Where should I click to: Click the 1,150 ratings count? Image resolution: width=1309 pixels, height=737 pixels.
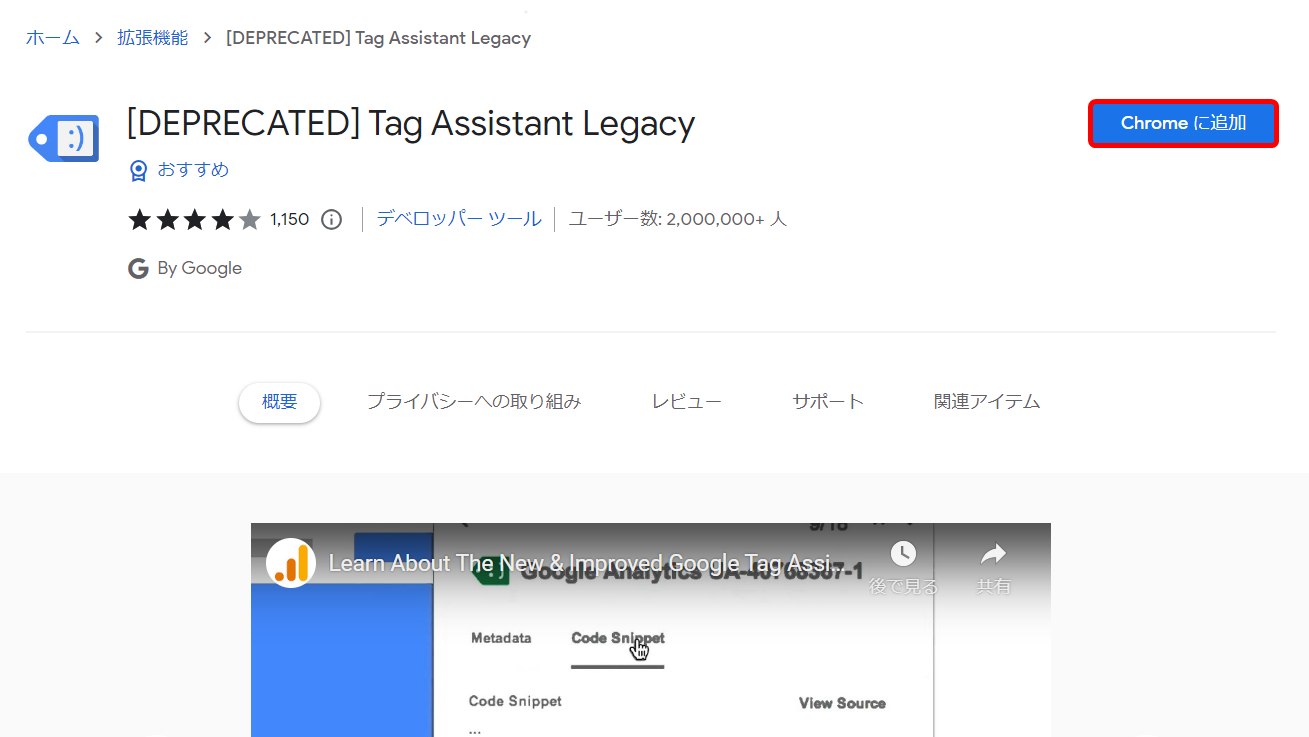click(289, 219)
